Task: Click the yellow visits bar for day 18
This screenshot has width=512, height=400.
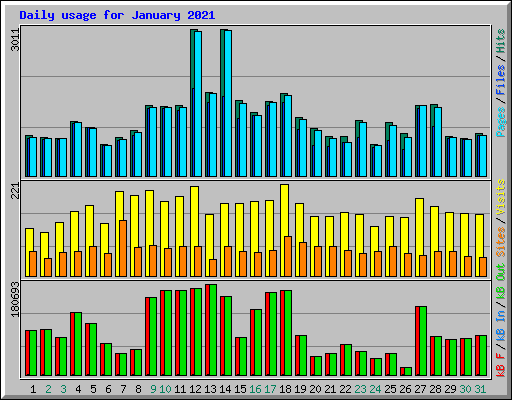Action: coord(284,230)
